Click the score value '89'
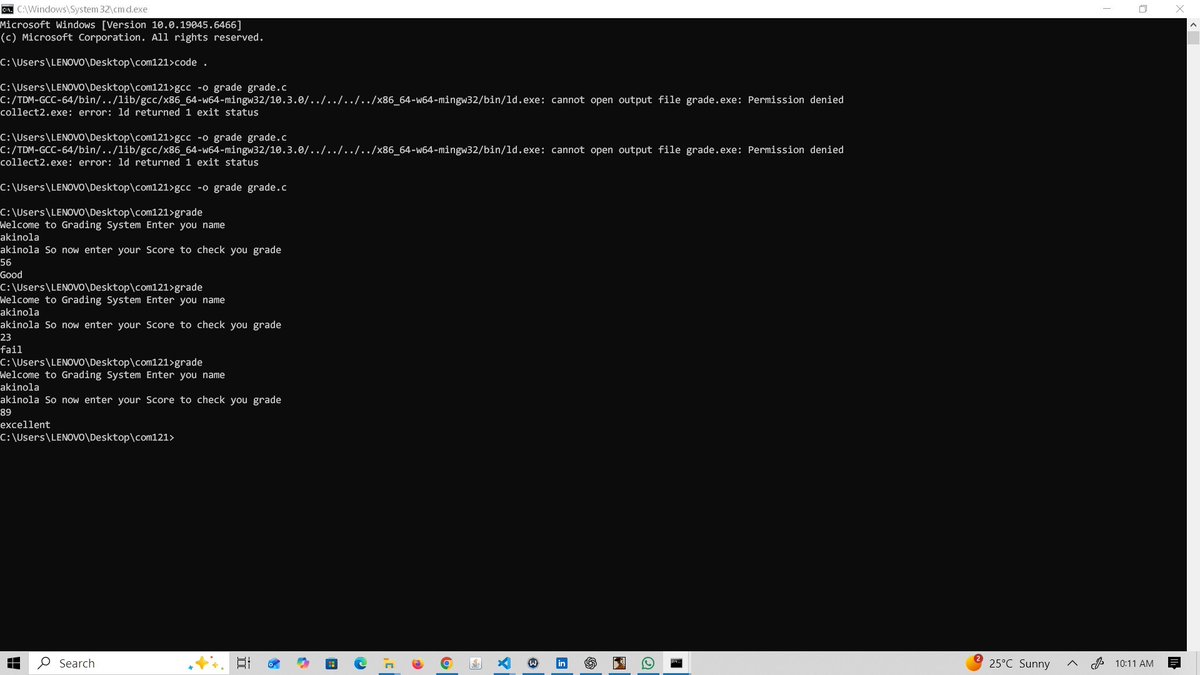The width and height of the screenshot is (1200, 675). tap(6, 412)
